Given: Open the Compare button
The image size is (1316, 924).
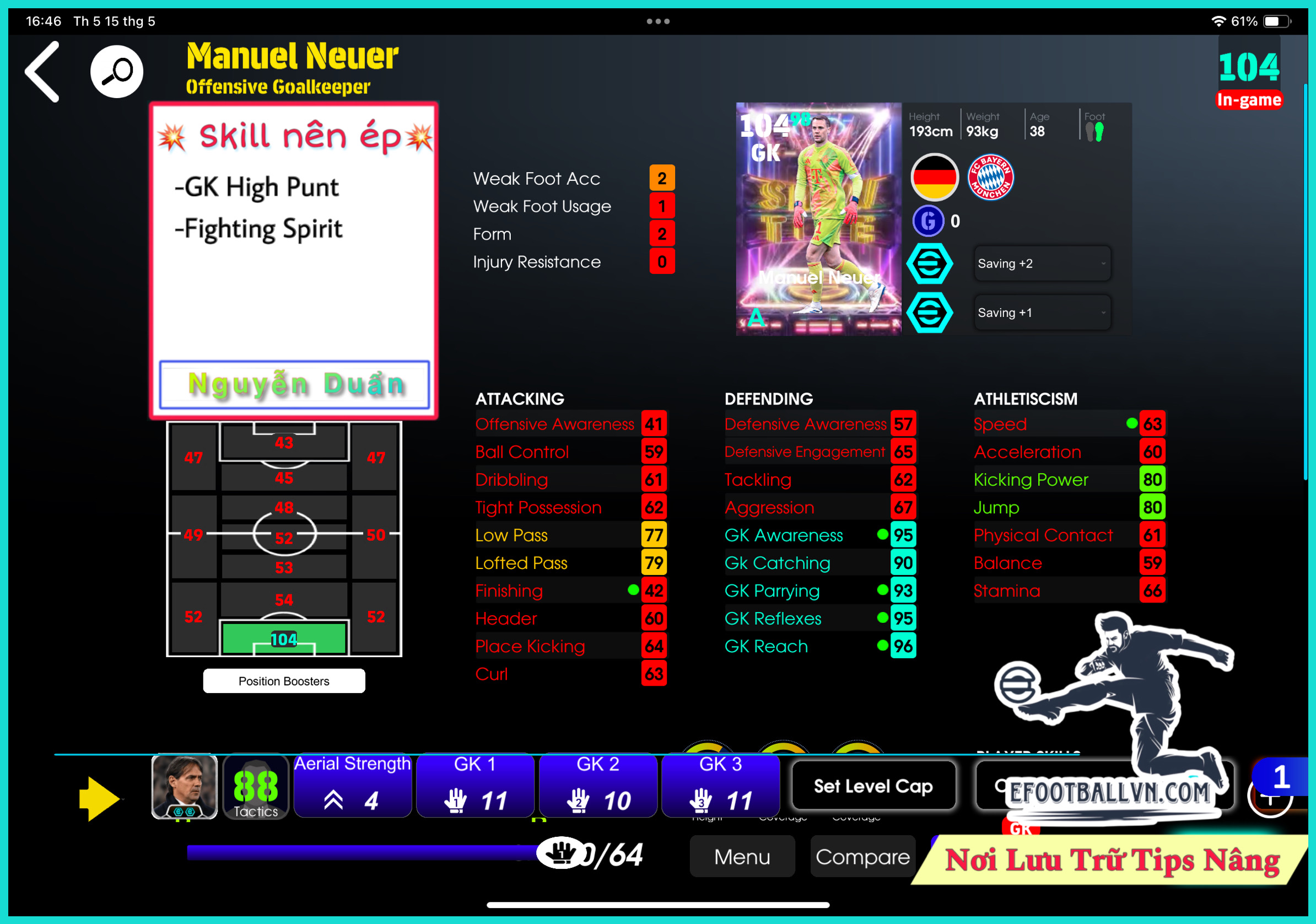Looking at the screenshot, I should [862, 856].
